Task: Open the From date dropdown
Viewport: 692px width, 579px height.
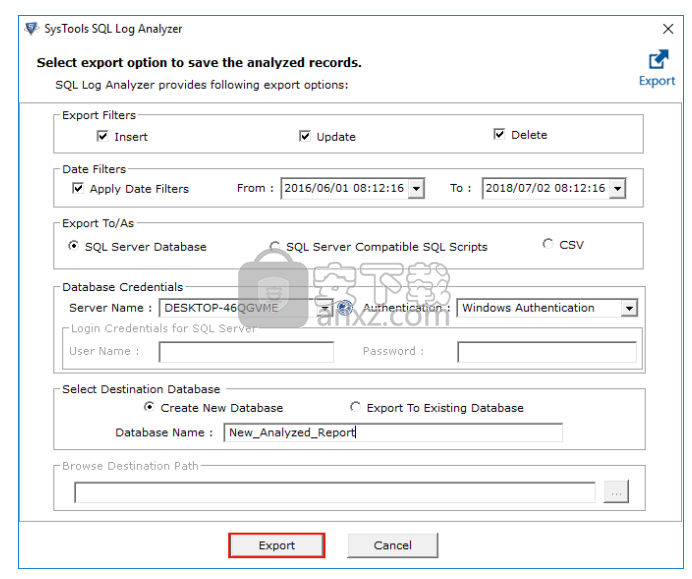Action: coord(416,189)
